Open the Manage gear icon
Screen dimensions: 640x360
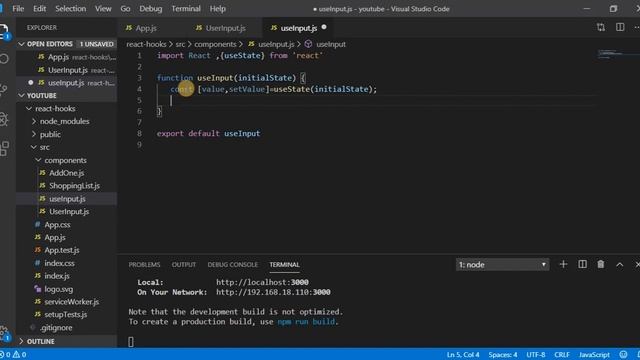click(x=4, y=333)
